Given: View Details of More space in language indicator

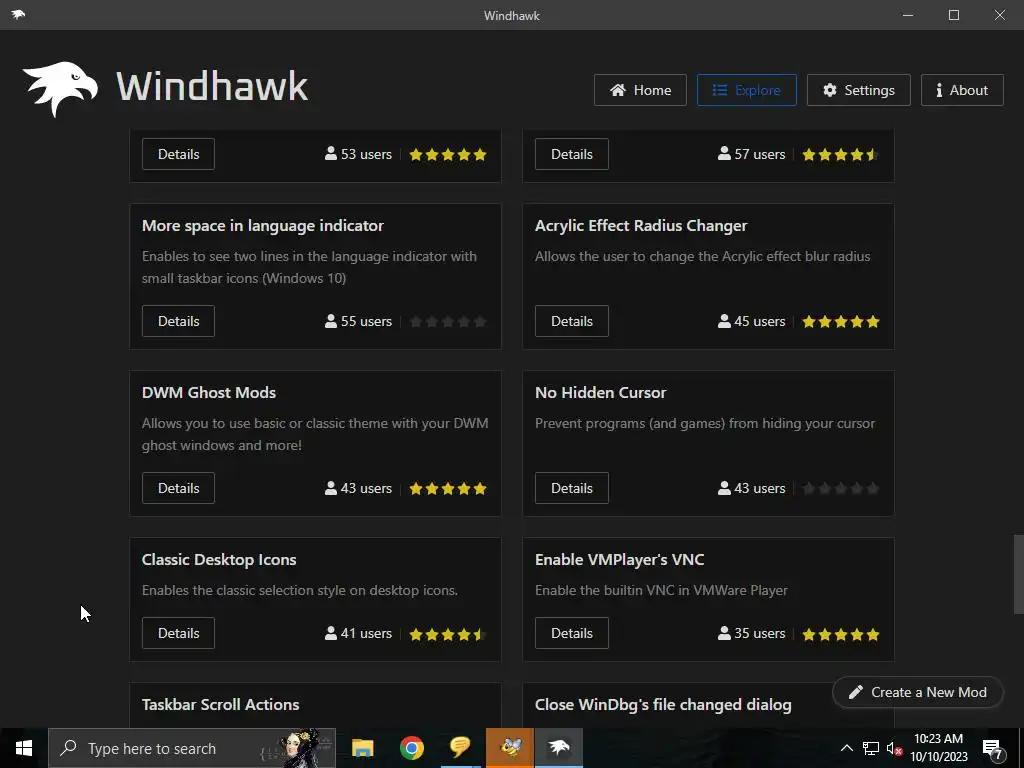Looking at the screenshot, I should 178,321.
